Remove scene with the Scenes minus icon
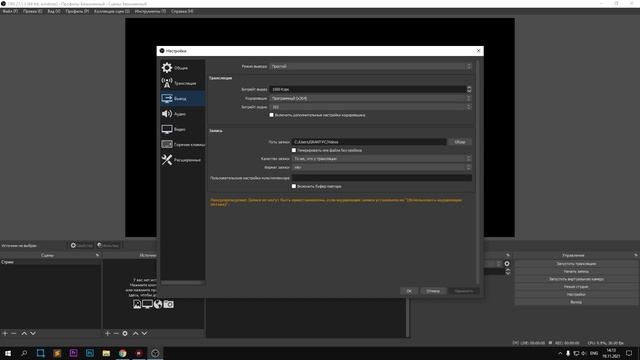The height and width of the screenshot is (360, 640). [x=13, y=333]
